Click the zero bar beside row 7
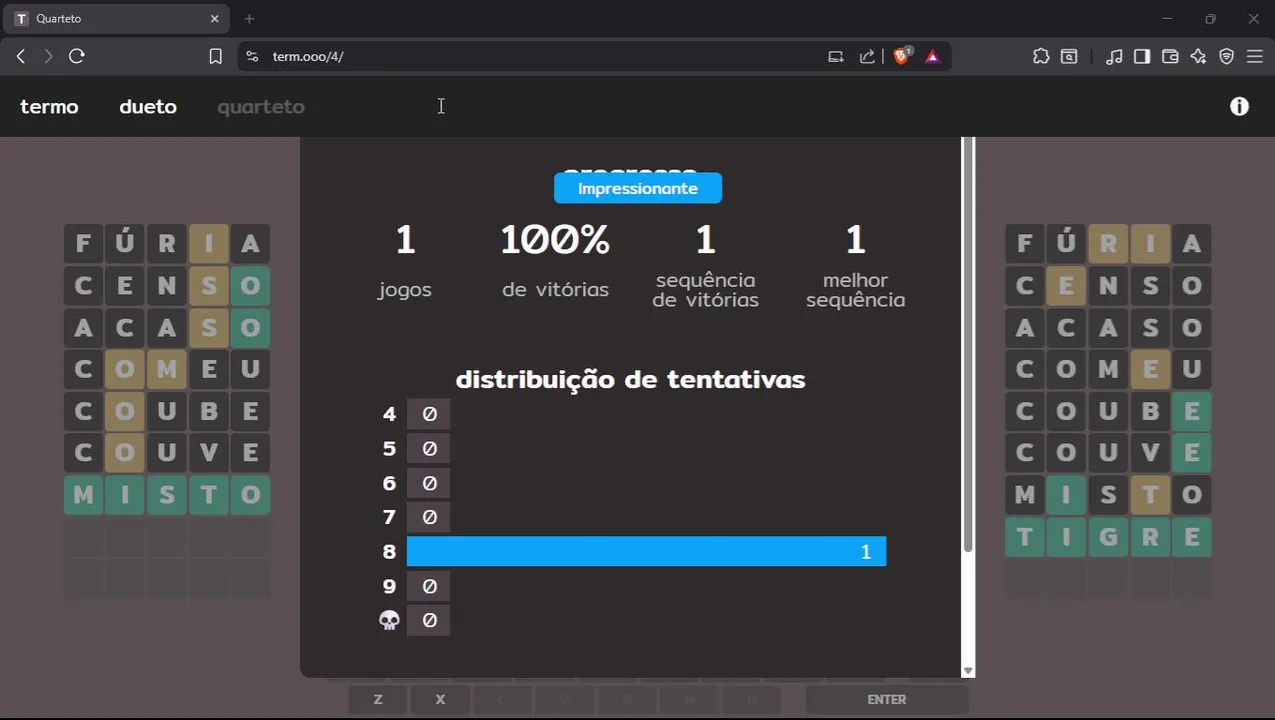This screenshot has height=720, width=1275. (429, 517)
